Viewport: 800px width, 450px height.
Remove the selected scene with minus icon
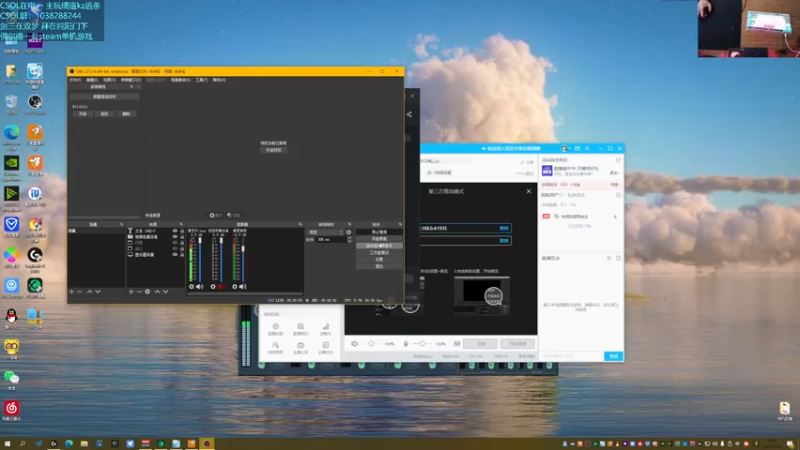pyautogui.click(x=80, y=292)
